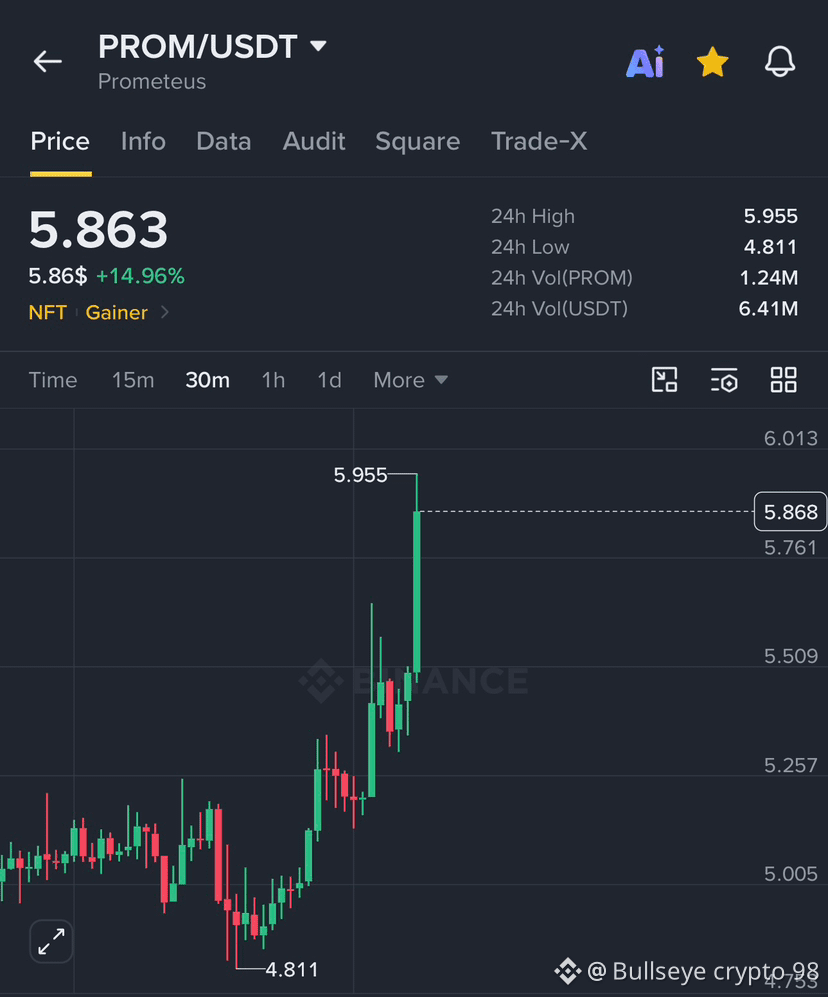The width and height of the screenshot is (828, 997).
Task: Open the AI assistant icon
Action: (x=645, y=62)
